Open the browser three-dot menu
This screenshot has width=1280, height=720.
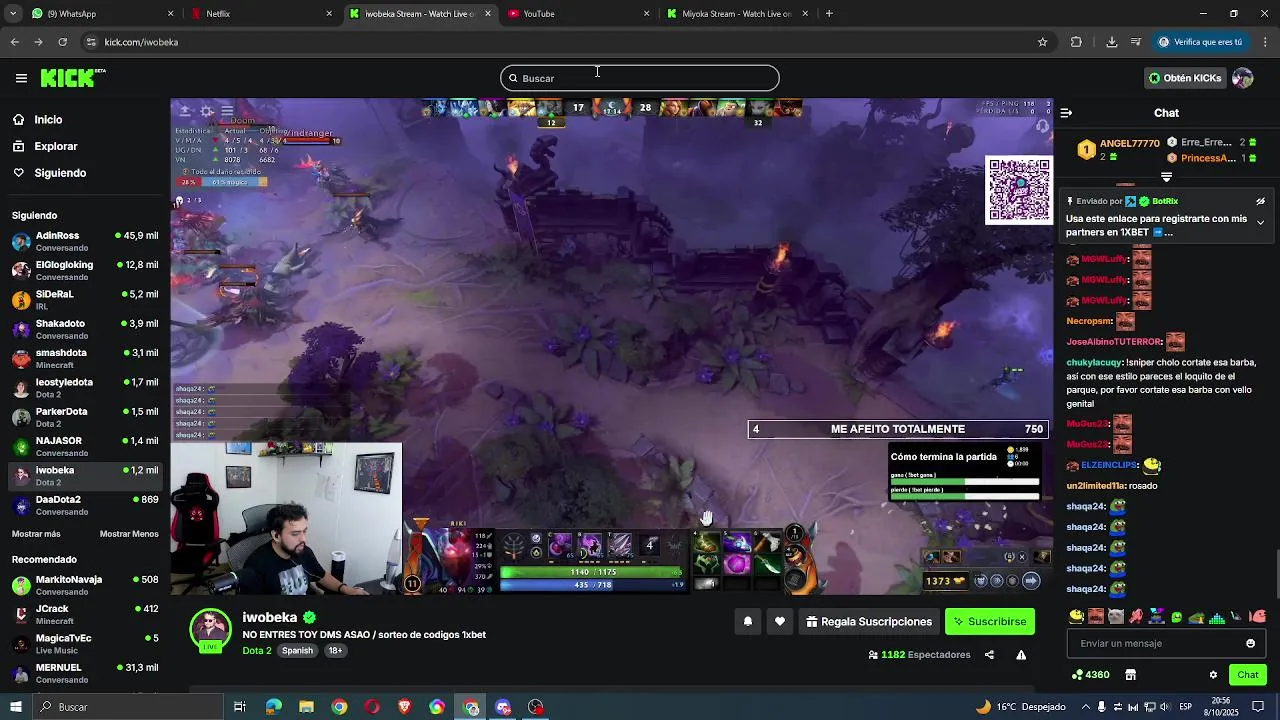click(x=1266, y=42)
